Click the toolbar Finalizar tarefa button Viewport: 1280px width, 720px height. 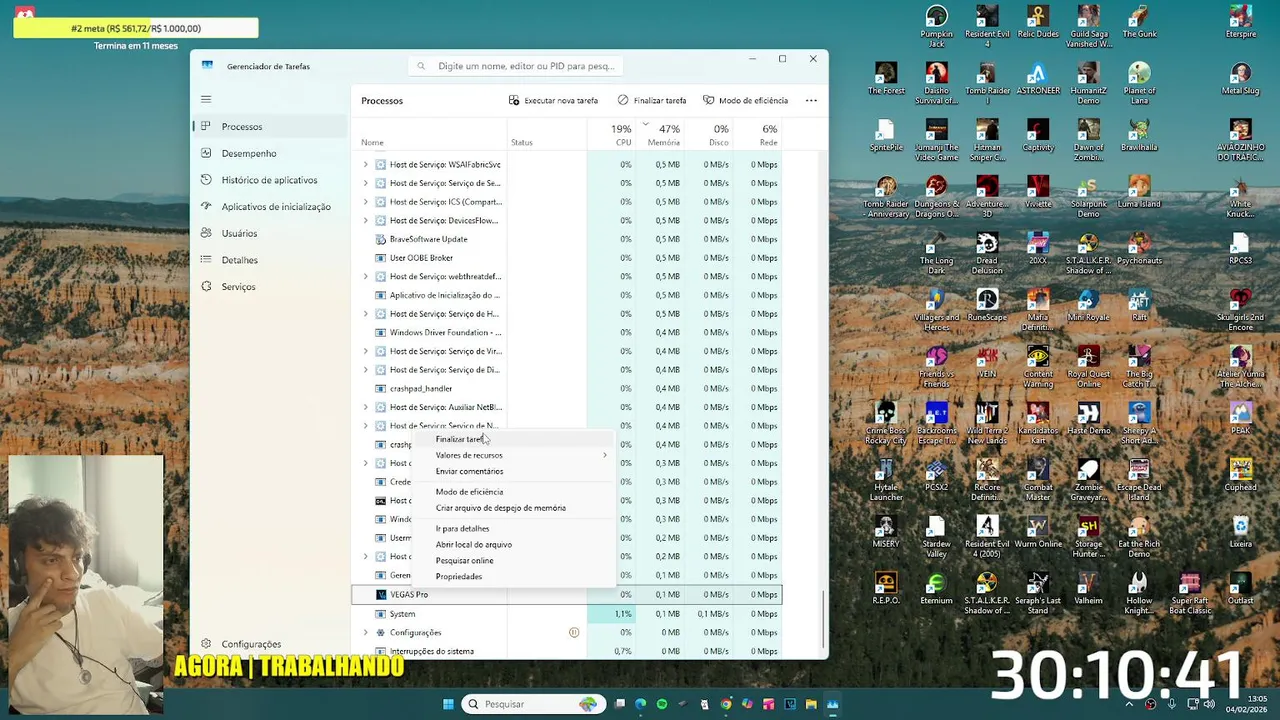pos(652,100)
